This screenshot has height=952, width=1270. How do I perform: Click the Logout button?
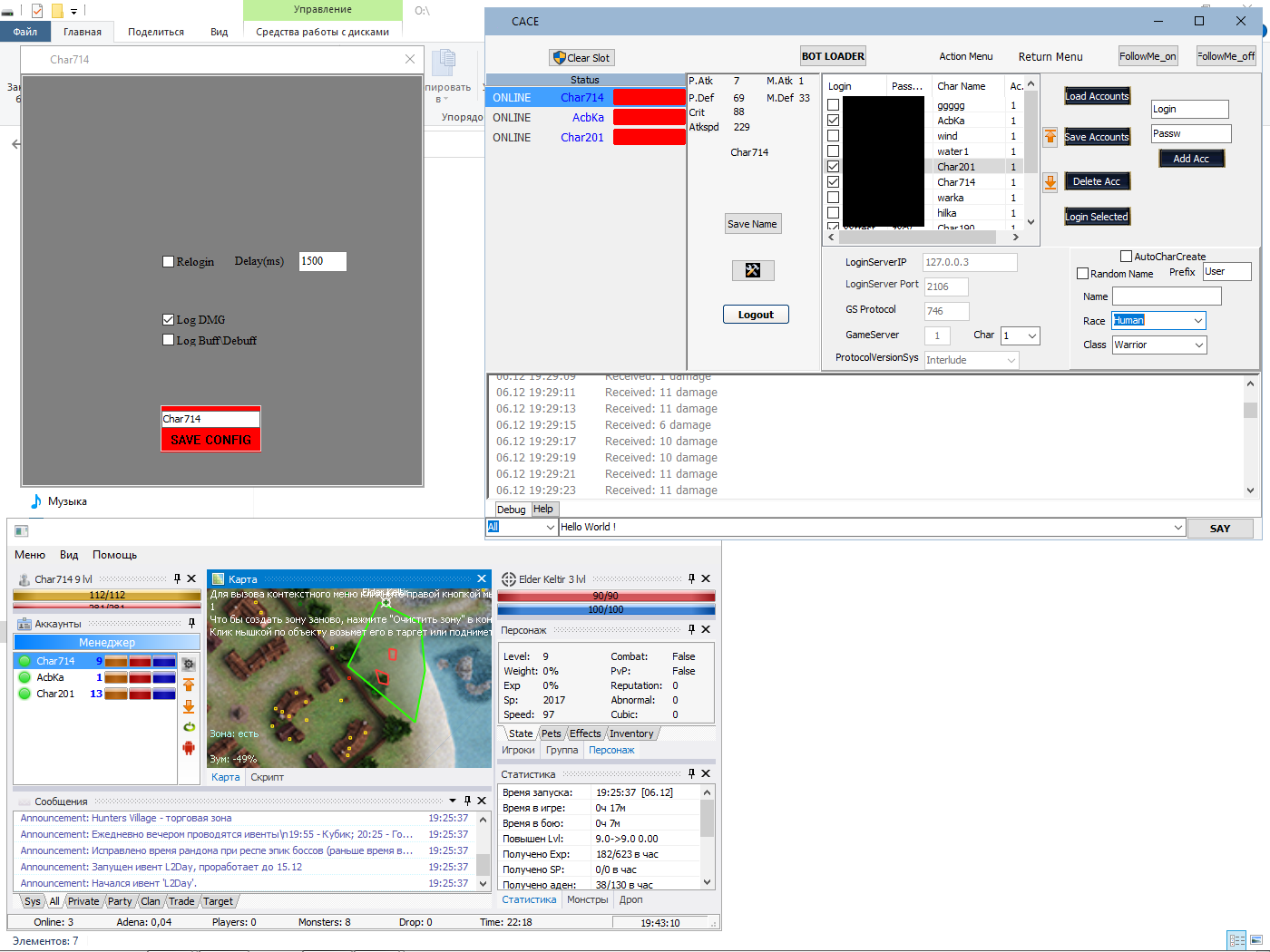pos(756,315)
